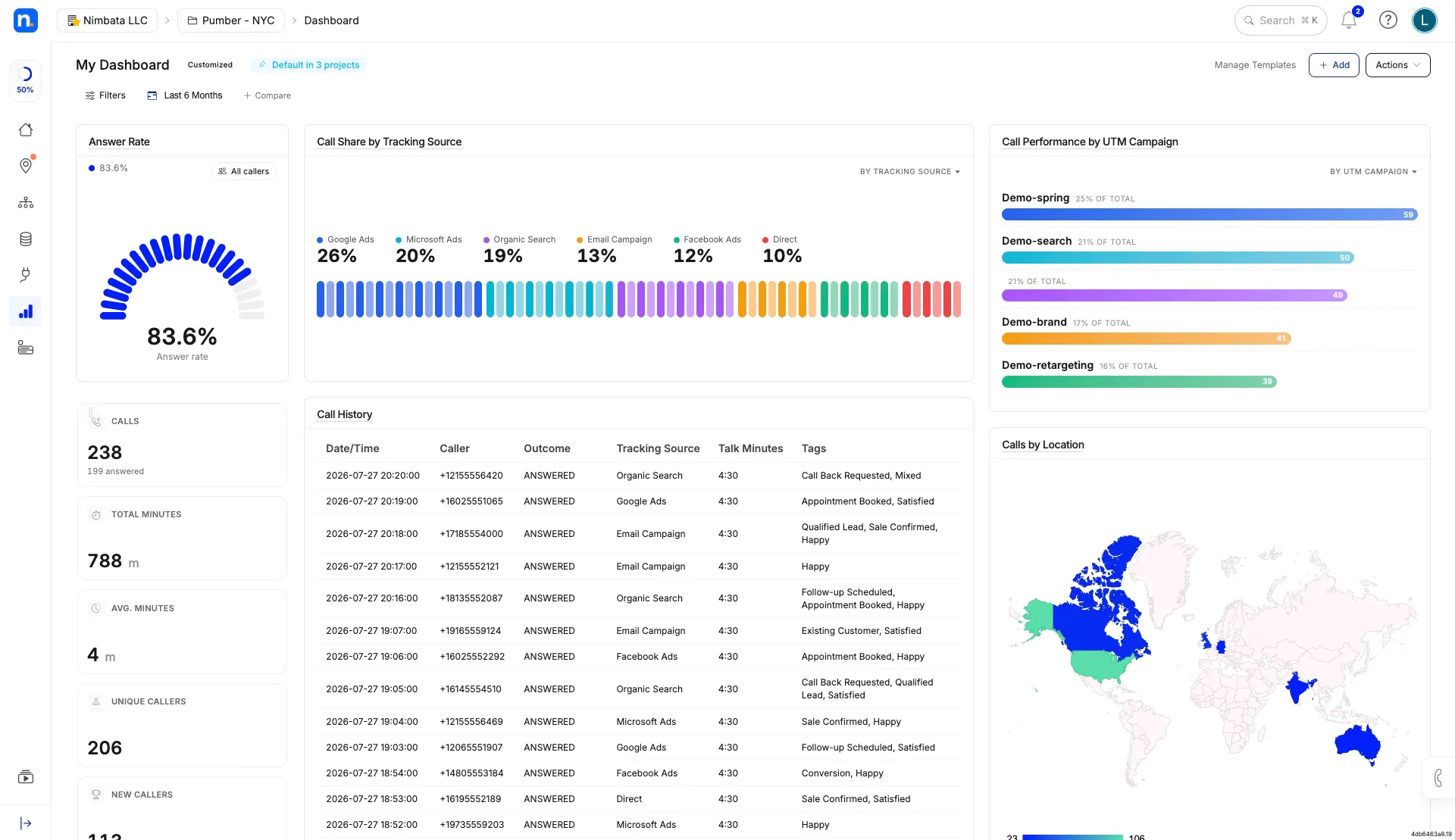Image resolution: width=1455 pixels, height=840 pixels.
Task: Click Default in 3 projects badge
Action: click(308, 65)
